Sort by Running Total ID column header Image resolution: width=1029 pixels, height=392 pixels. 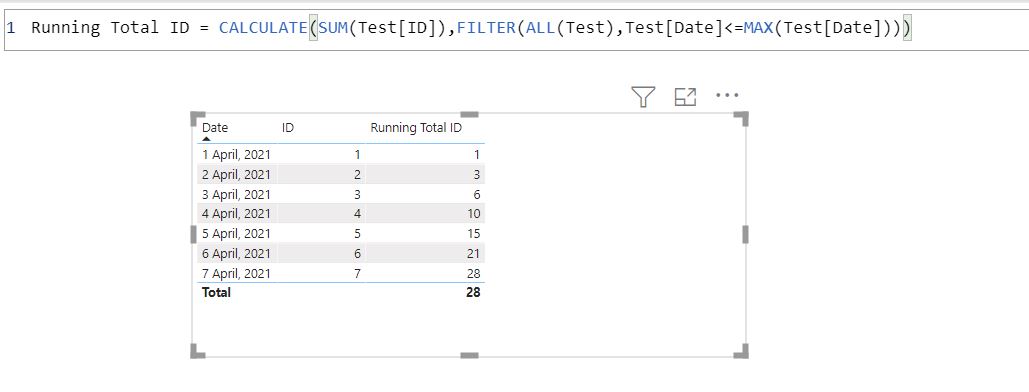(x=416, y=128)
